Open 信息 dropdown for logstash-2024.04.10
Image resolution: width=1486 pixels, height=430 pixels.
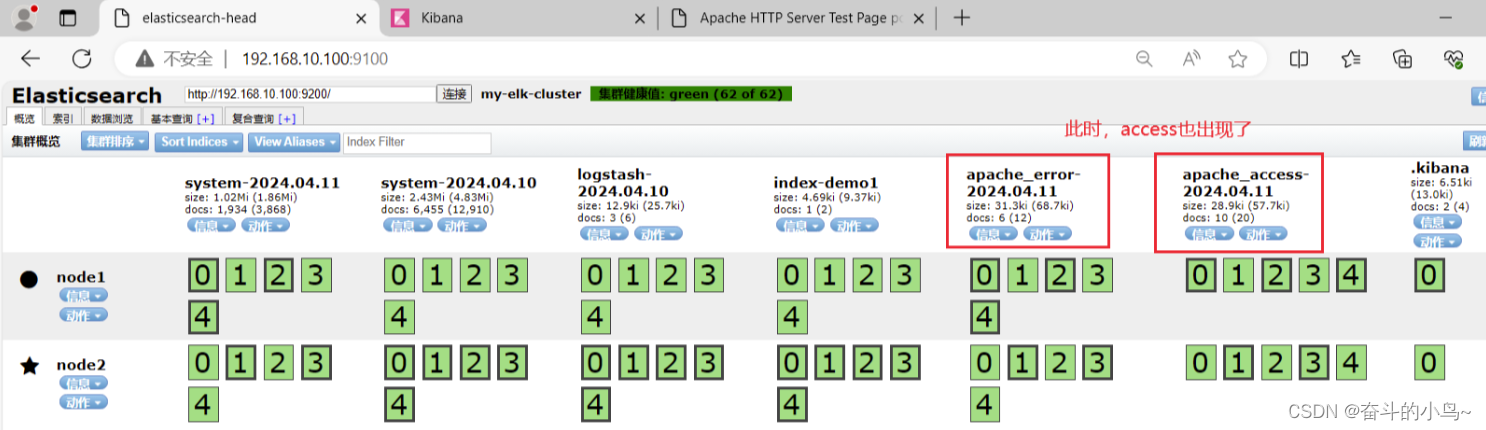(603, 234)
